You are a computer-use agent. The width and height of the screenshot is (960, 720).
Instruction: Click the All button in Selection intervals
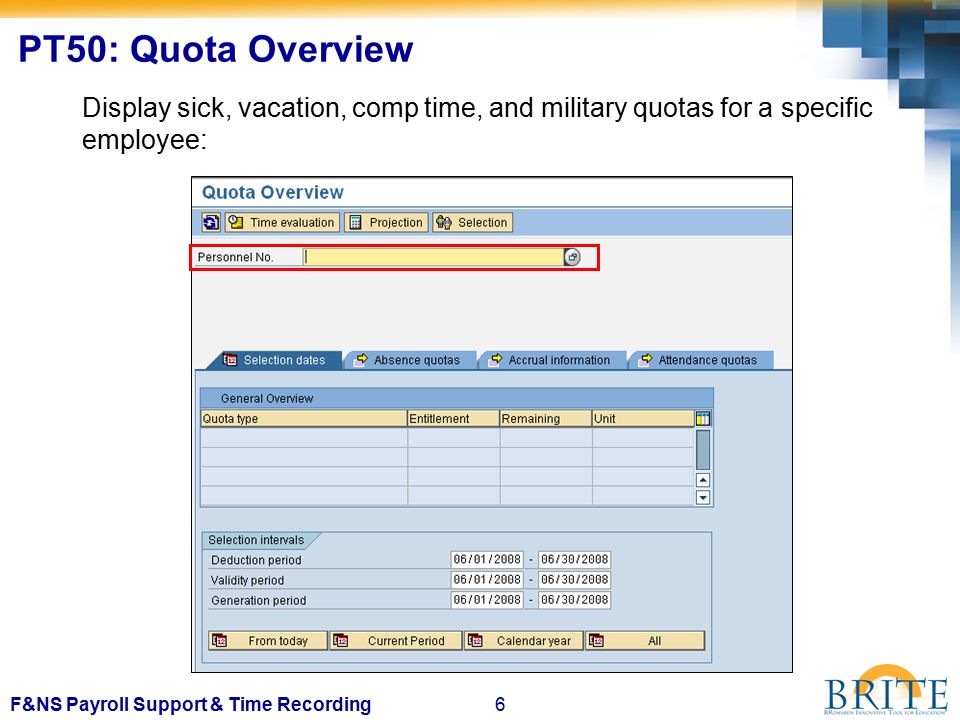645,641
